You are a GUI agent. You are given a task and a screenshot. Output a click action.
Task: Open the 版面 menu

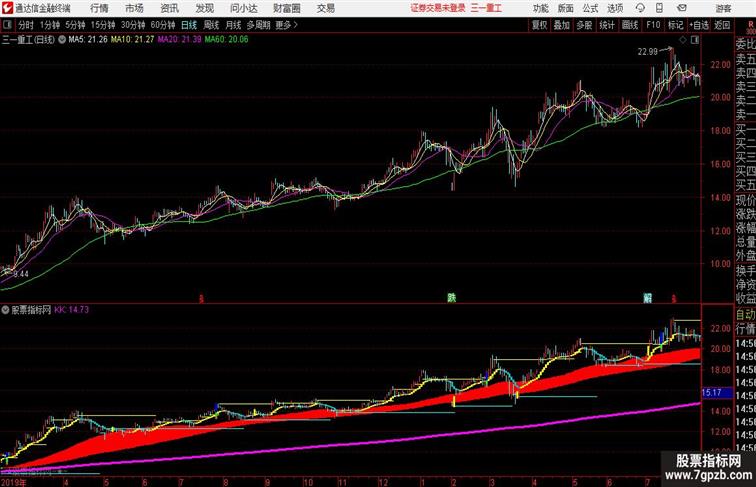565,8
